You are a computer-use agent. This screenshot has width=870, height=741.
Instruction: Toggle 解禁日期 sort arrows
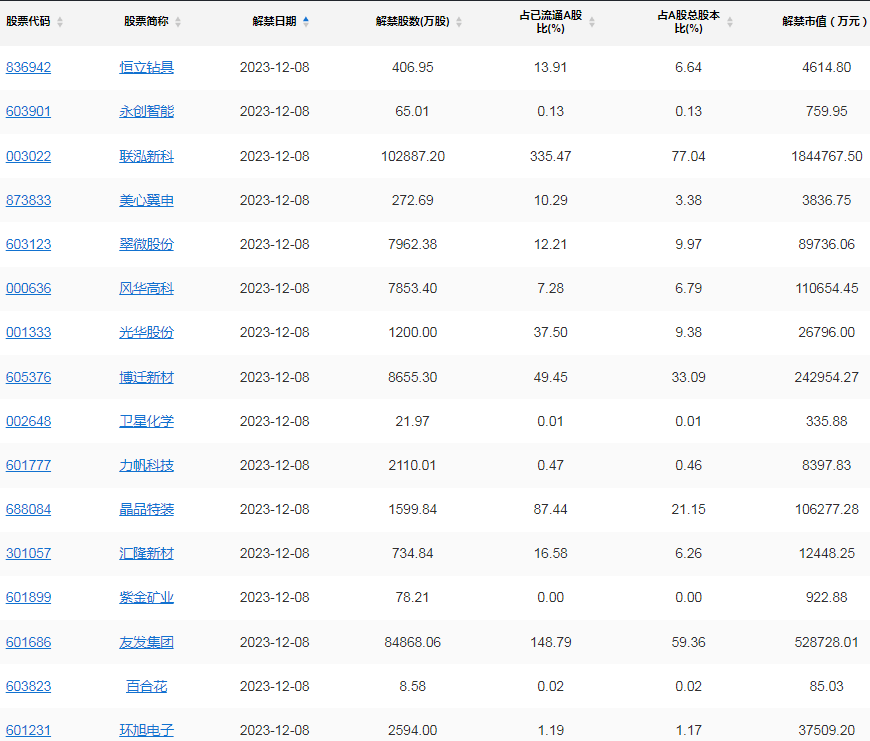[306, 22]
